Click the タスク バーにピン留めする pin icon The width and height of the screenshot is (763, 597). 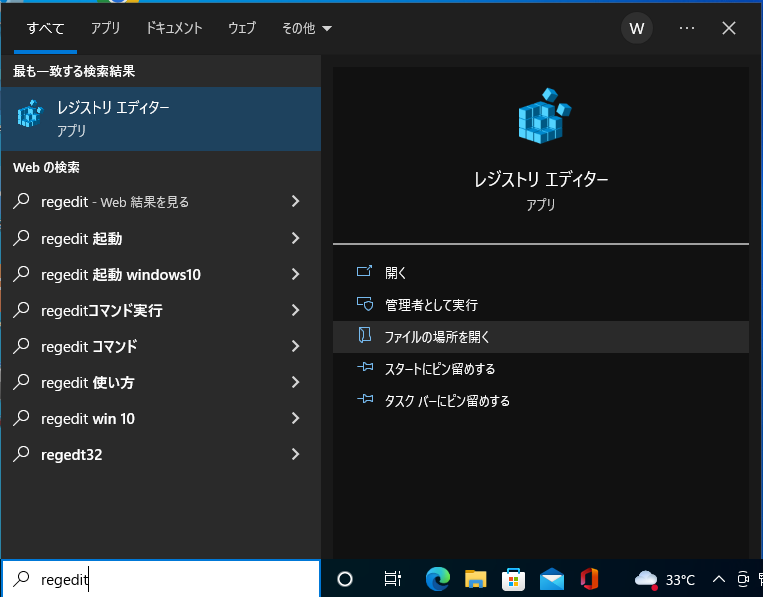click(x=365, y=399)
